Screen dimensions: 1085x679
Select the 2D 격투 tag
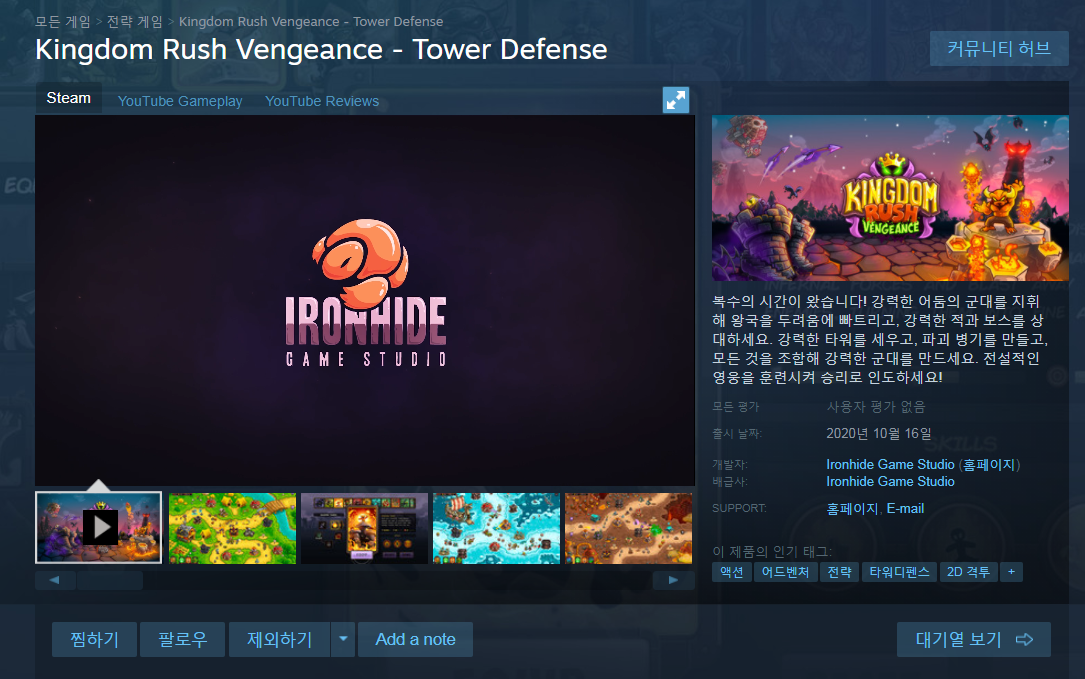pyautogui.click(x=968, y=572)
